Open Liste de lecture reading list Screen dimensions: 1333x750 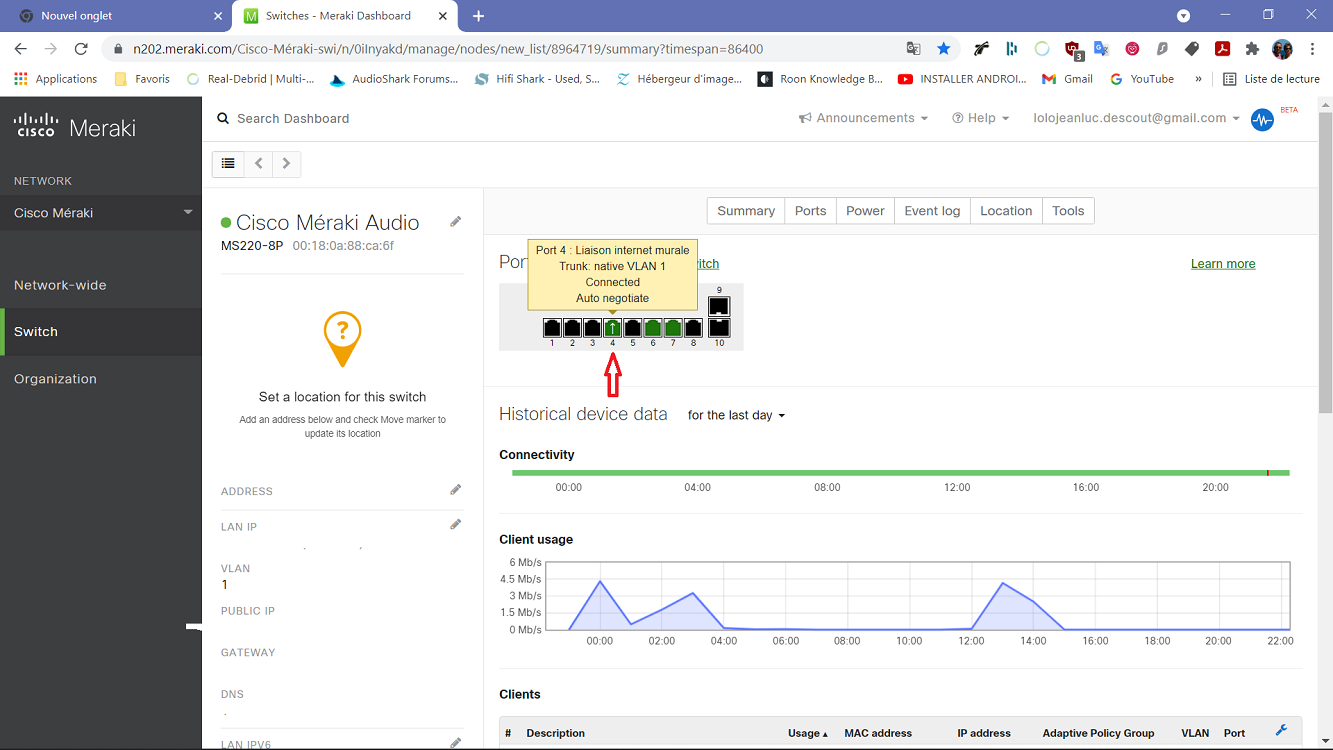1271,79
